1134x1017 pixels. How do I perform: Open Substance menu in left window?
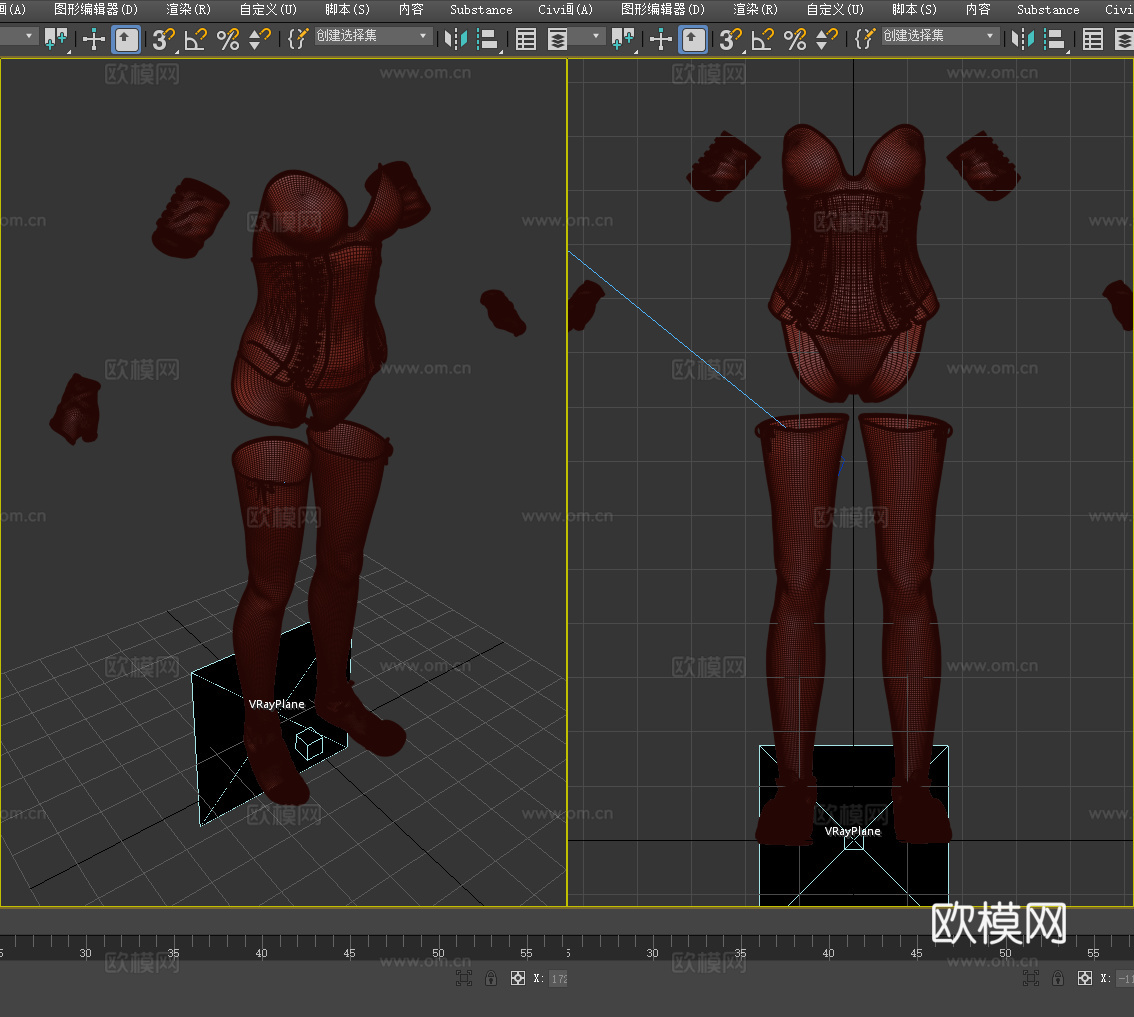tap(481, 9)
